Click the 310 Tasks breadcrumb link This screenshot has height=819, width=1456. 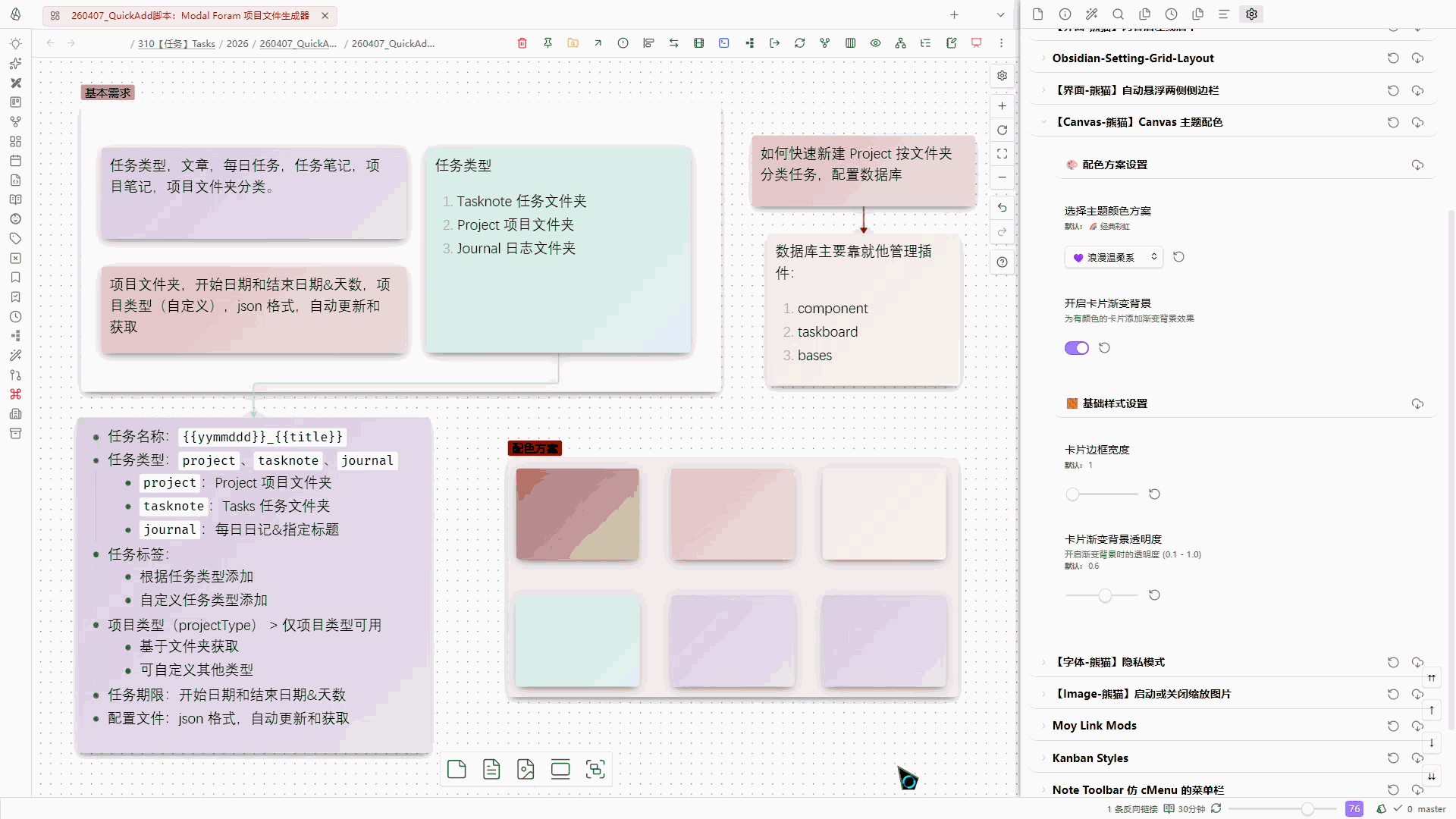point(176,44)
